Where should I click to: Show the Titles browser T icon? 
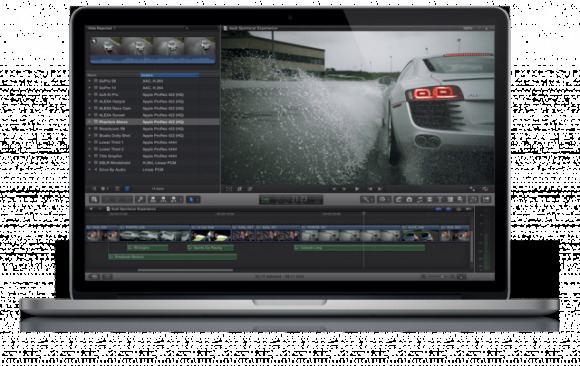pyautogui.click(x=440, y=199)
